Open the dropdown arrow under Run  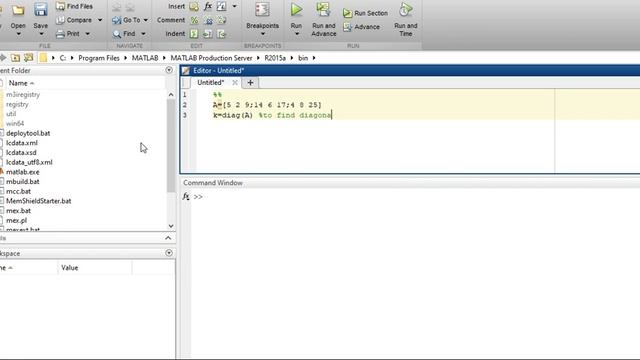point(297,34)
